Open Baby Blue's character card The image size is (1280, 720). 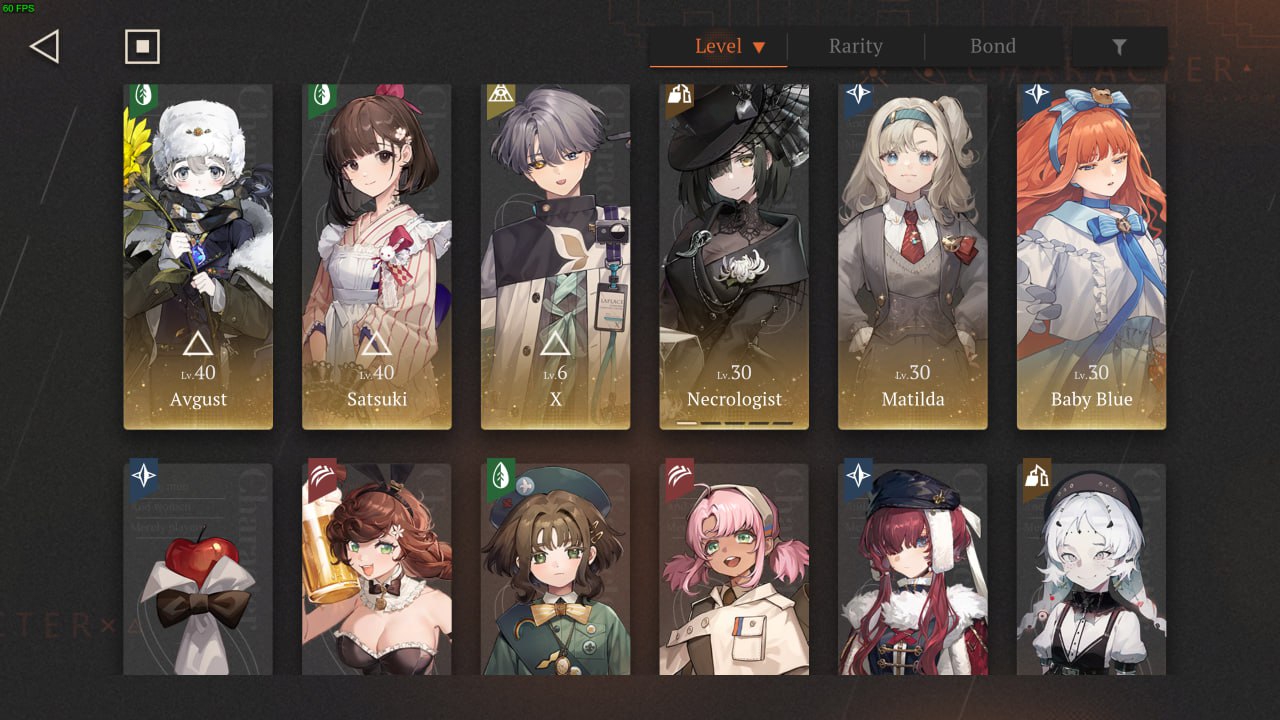[1091, 256]
